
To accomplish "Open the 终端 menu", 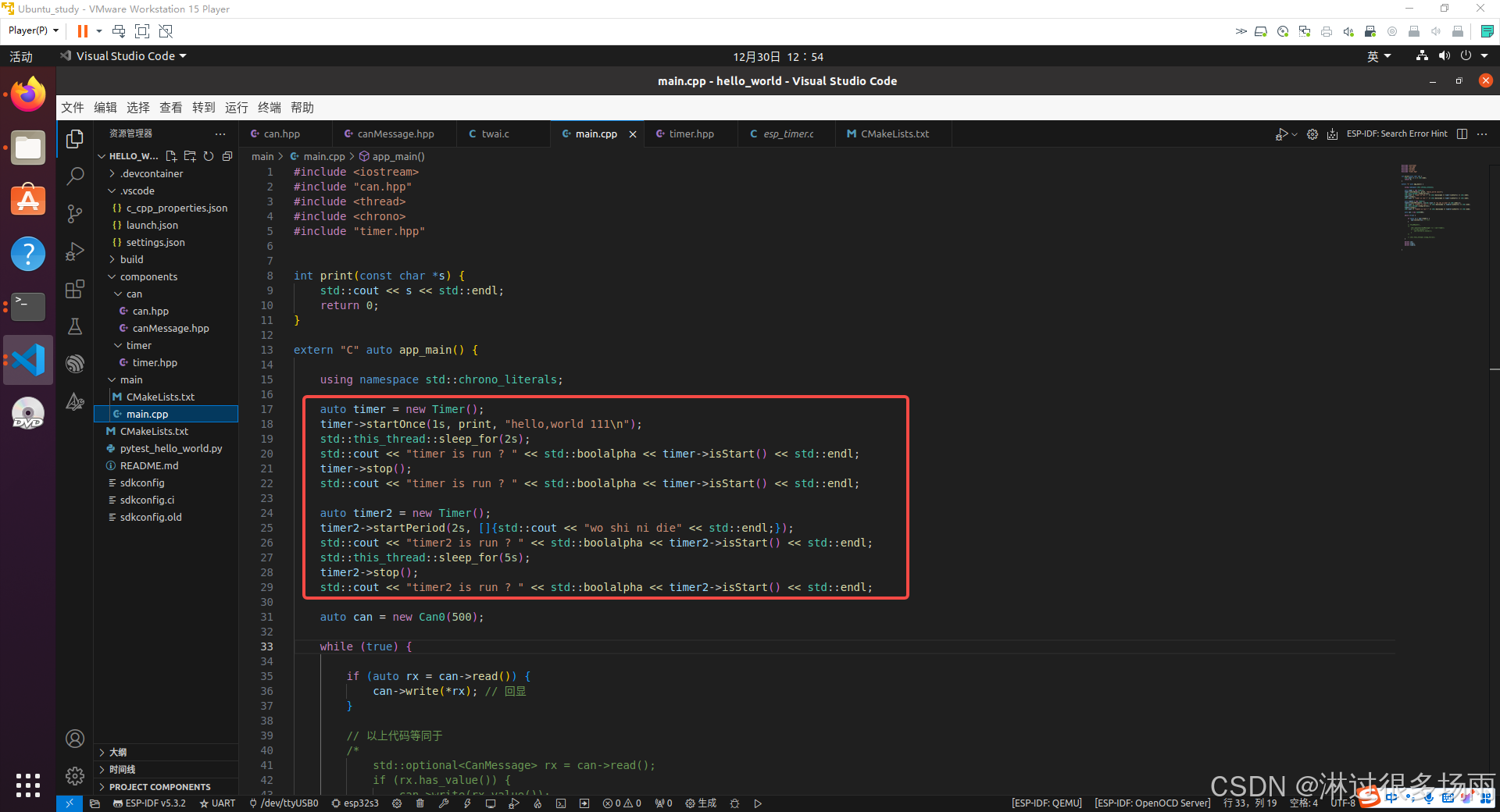I will [x=270, y=108].
